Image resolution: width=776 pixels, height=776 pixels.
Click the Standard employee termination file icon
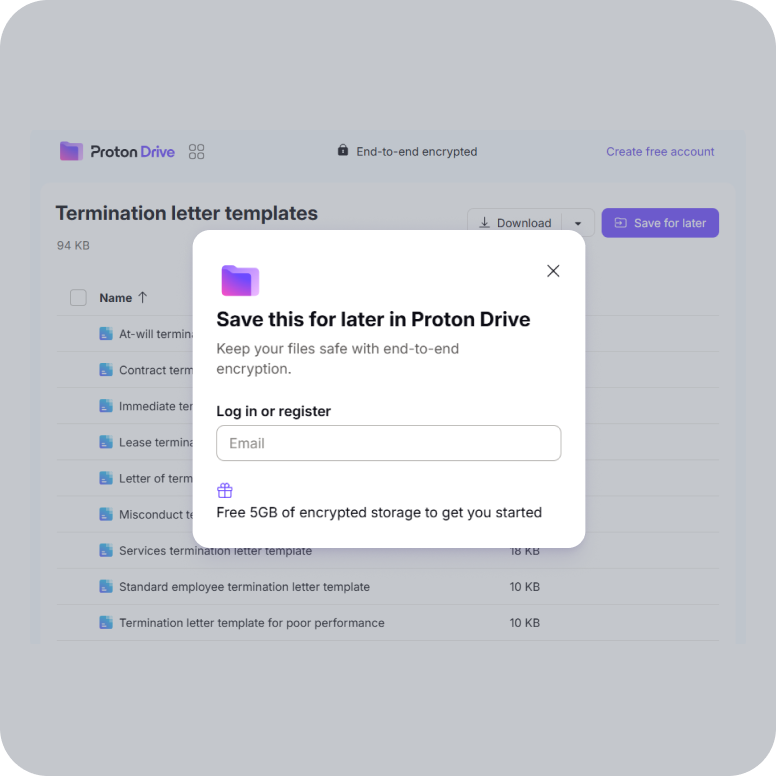tap(106, 586)
